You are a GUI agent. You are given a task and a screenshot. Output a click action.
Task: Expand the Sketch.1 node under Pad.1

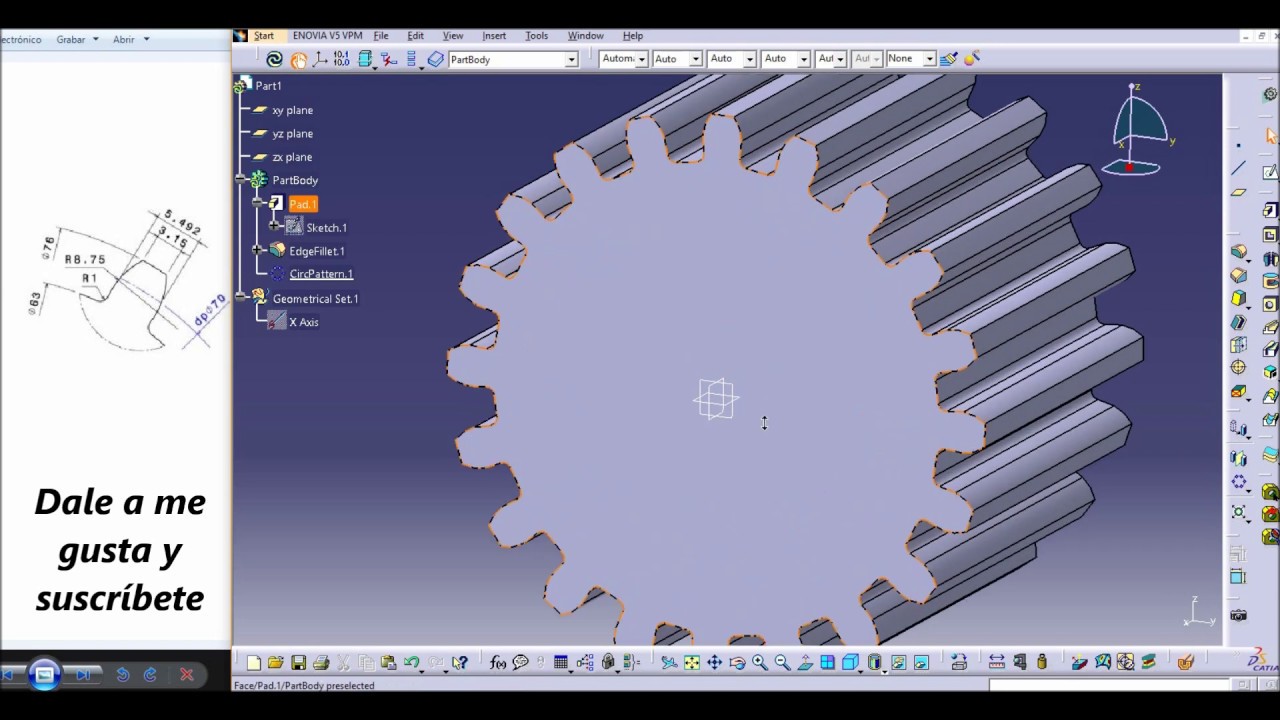pyautogui.click(x=274, y=226)
